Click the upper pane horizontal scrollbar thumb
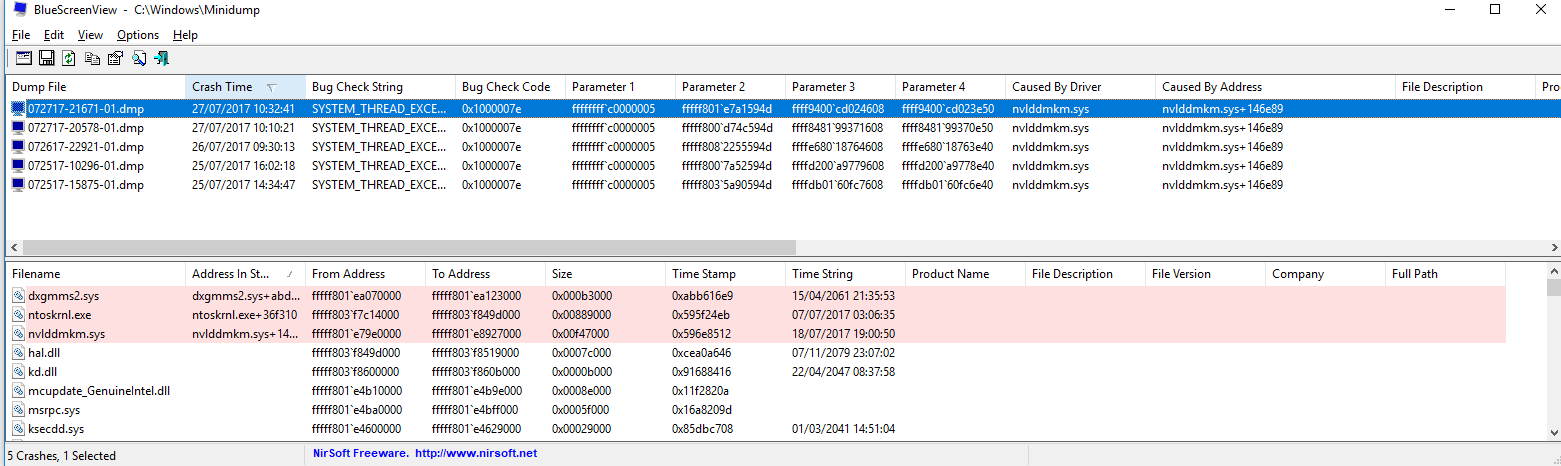Image resolution: width=1561 pixels, height=466 pixels. coord(409,247)
